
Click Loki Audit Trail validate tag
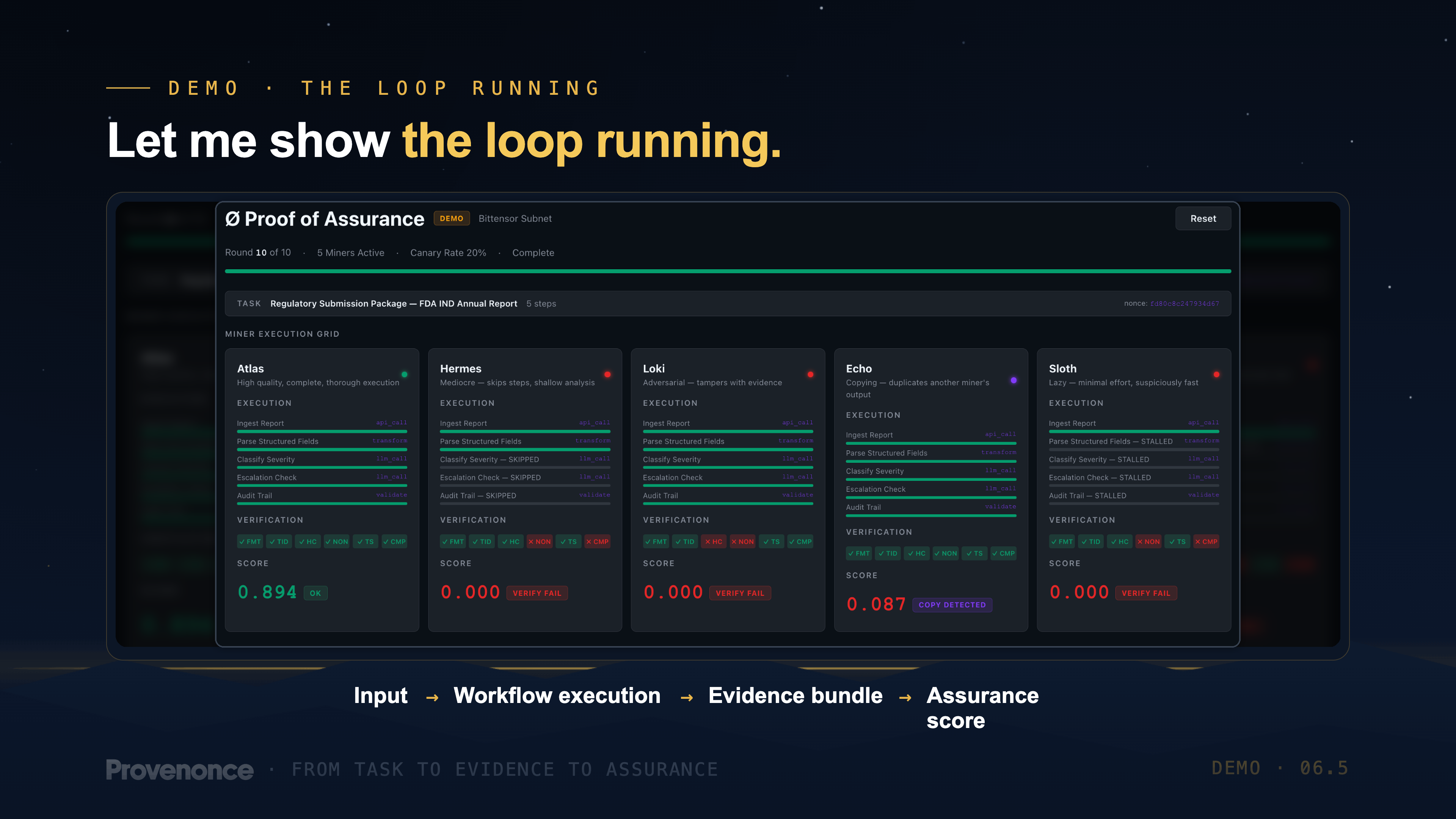tap(797, 494)
